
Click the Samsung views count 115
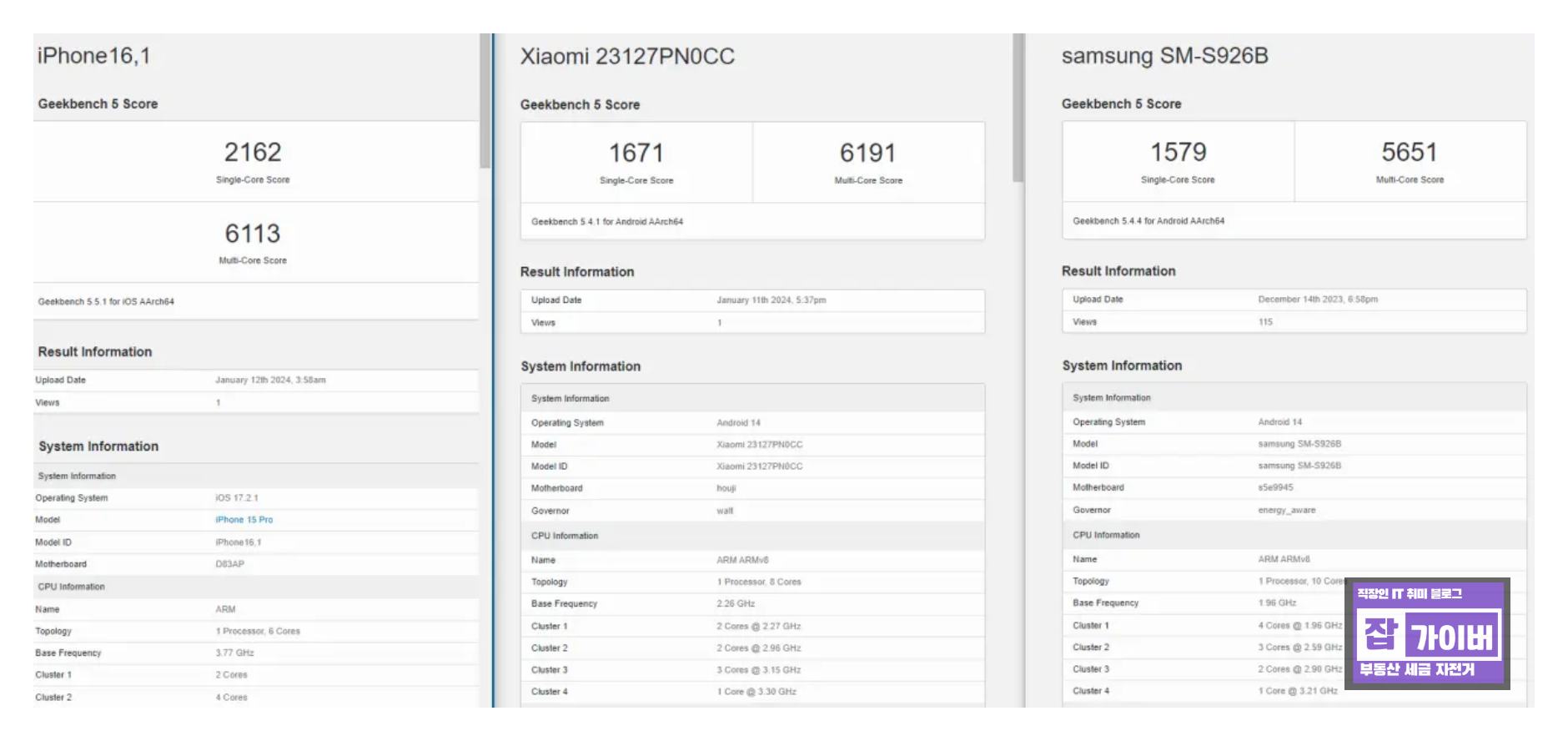[x=1265, y=322]
